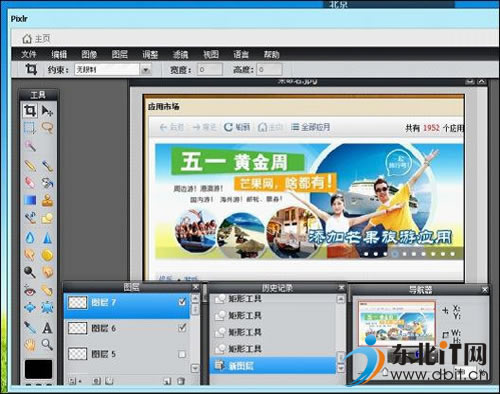Select the Red Eye reduction tool

pos(30,291)
